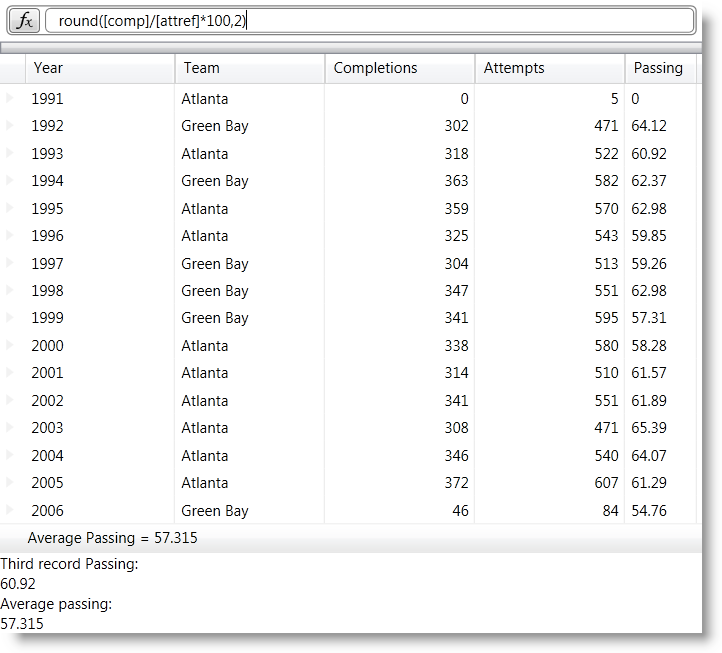The width and height of the screenshot is (722, 653).
Task: Click the Attempts column header
Action: tap(549, 68)
